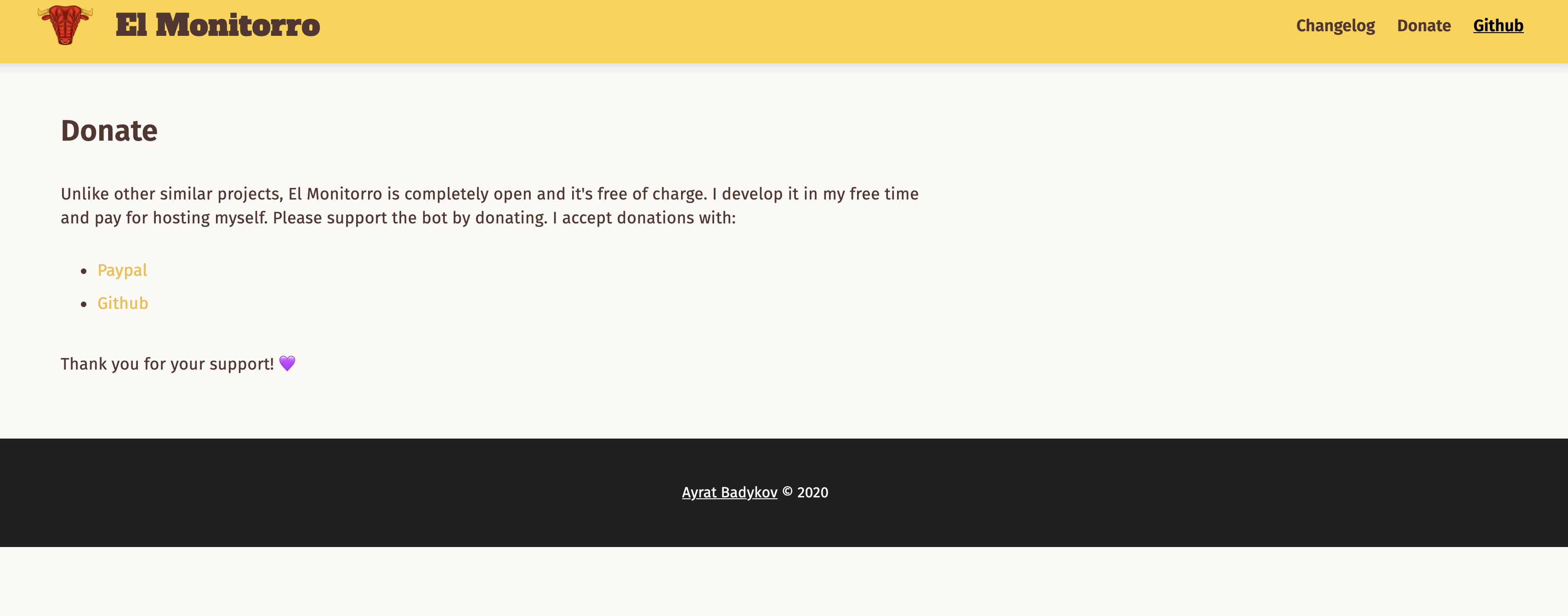Click the 2020 year in footer

click(812, 492)
